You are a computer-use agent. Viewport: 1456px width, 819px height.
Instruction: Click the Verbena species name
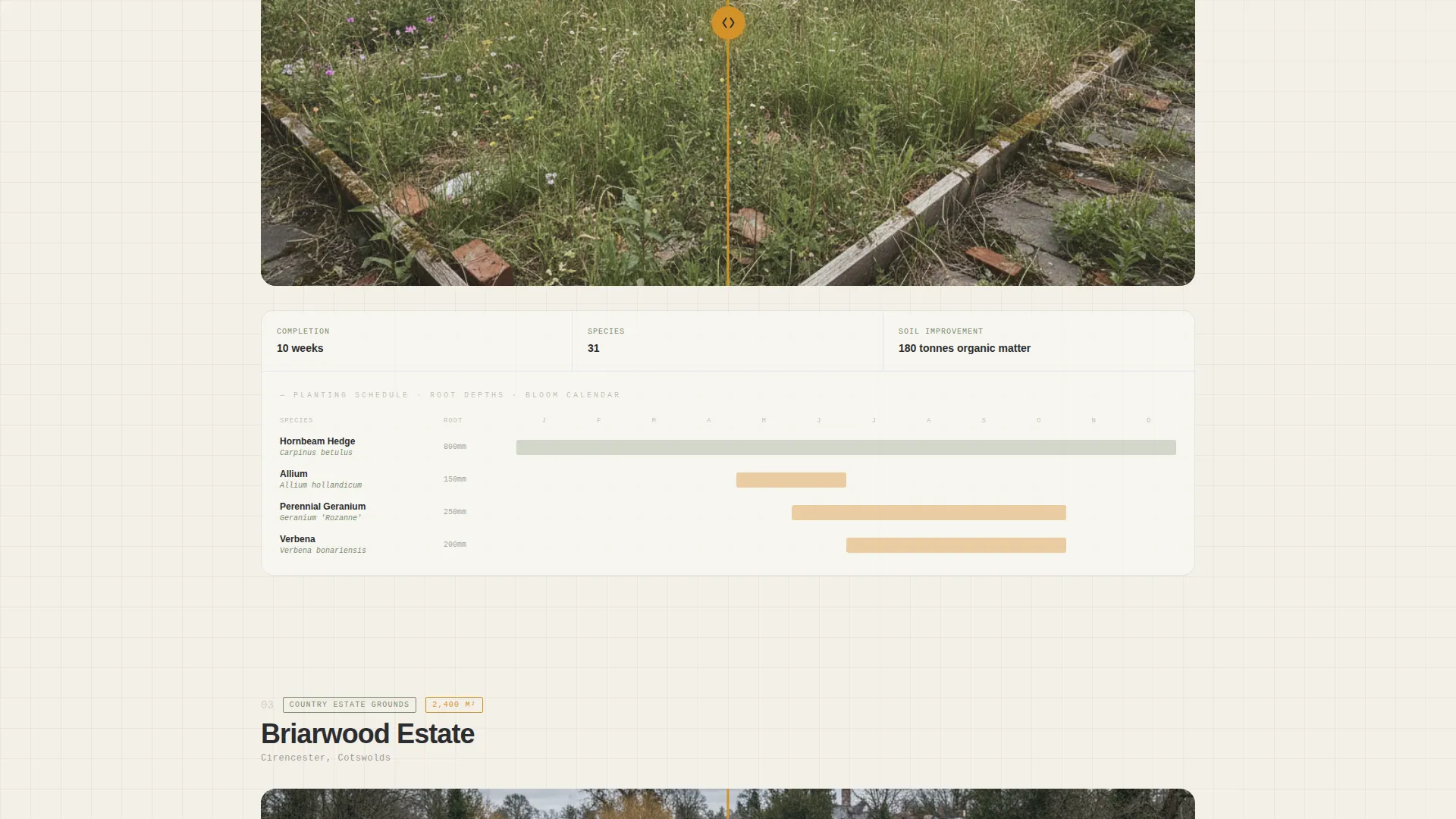(x=297, y=539)
